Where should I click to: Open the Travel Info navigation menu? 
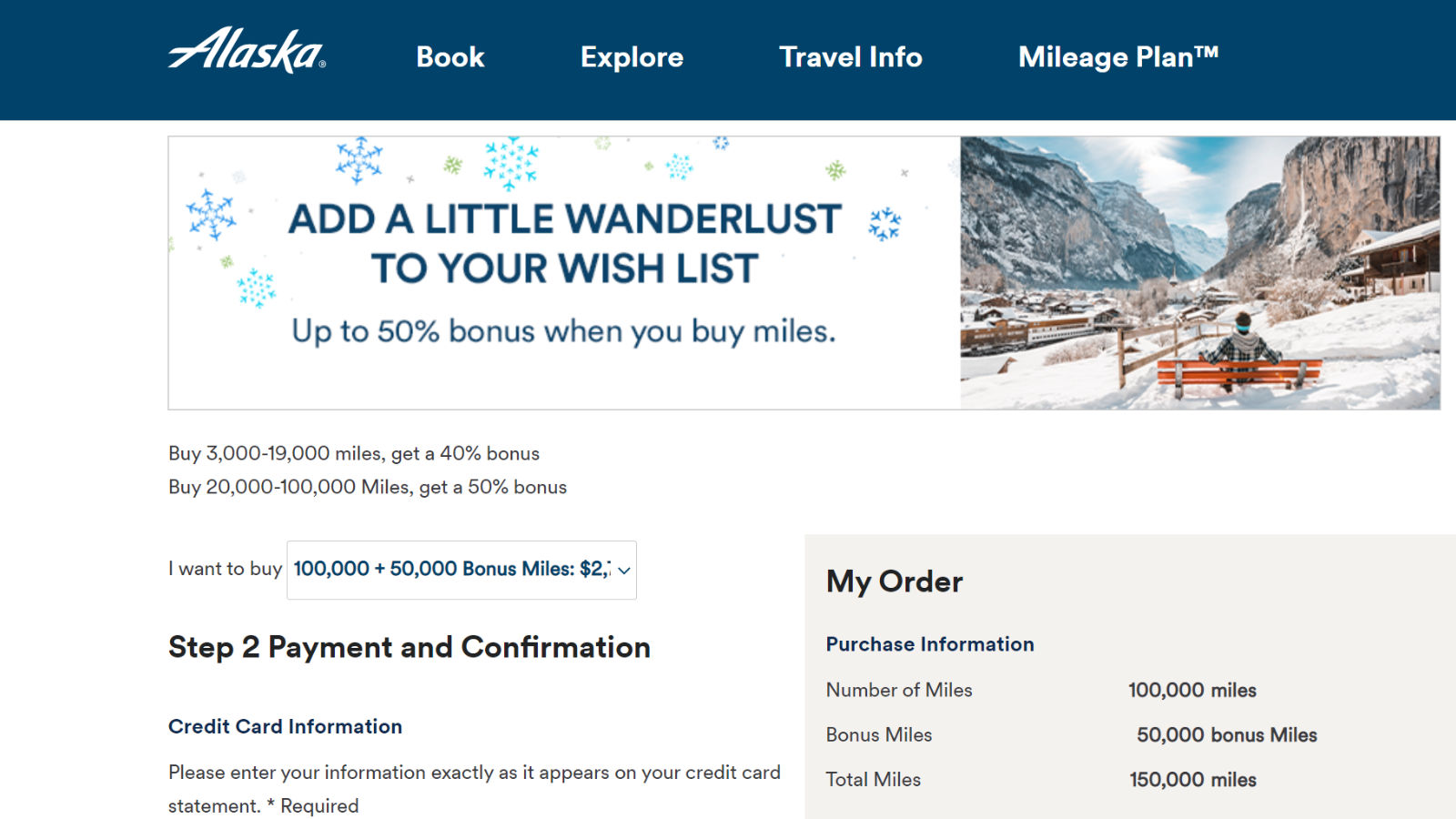click(x=850, y=57)
